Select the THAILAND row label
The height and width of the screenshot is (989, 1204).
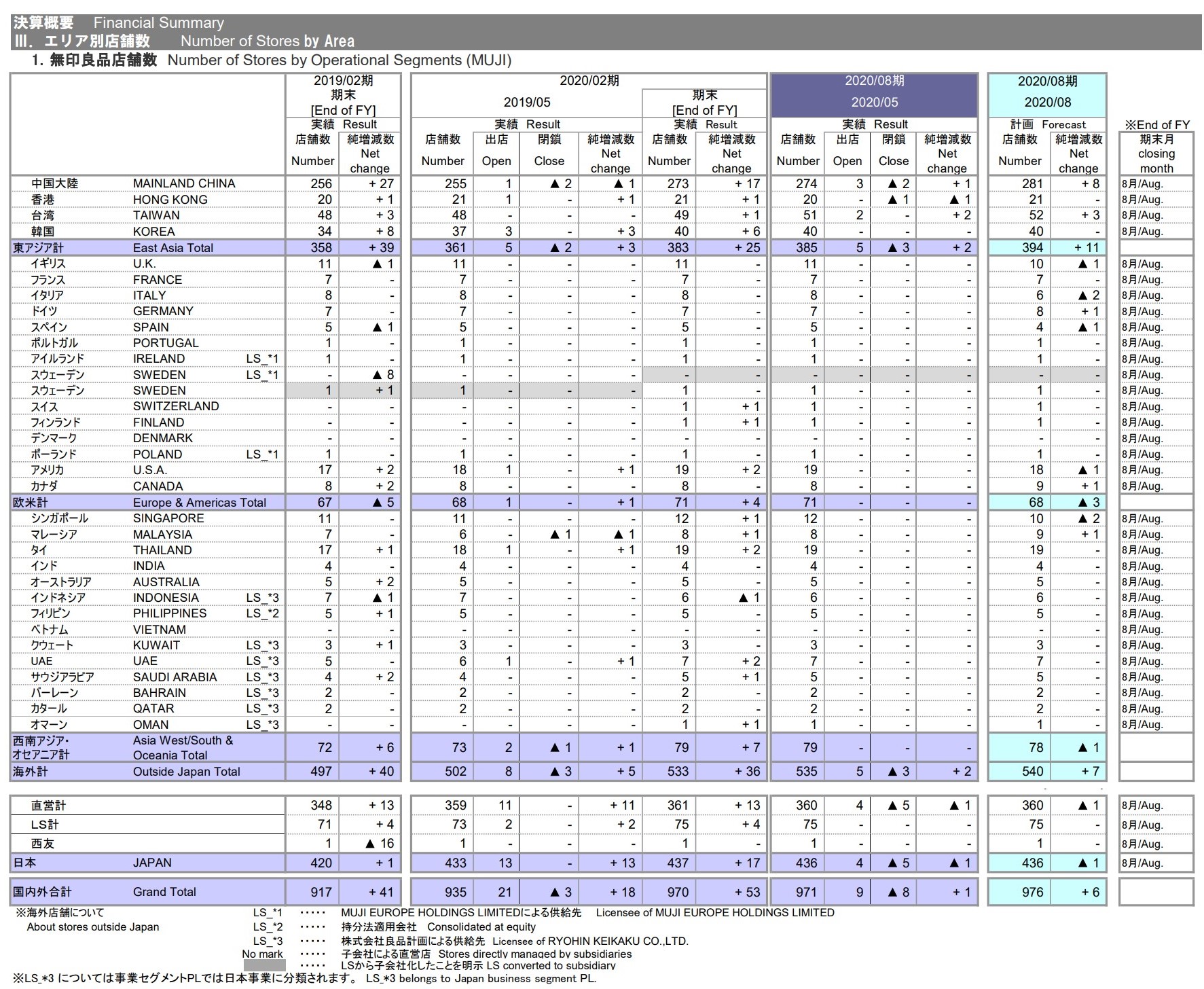[x=162, y=550]
